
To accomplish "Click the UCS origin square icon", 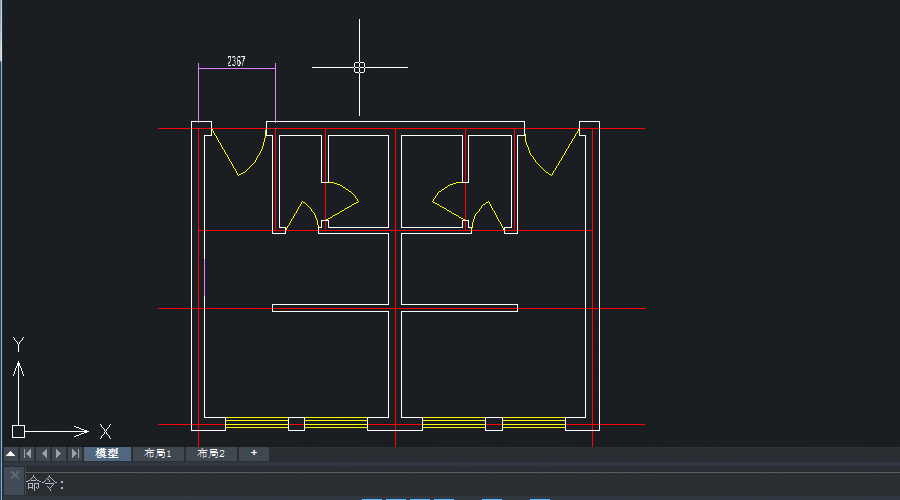I will click(18, 432).
